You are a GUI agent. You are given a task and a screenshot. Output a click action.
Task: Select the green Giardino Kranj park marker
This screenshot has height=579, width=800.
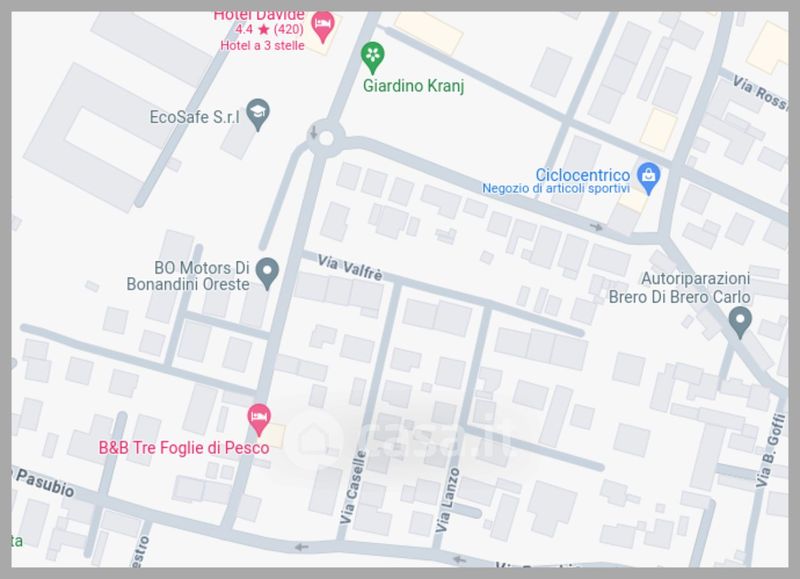tap(372, 58)
